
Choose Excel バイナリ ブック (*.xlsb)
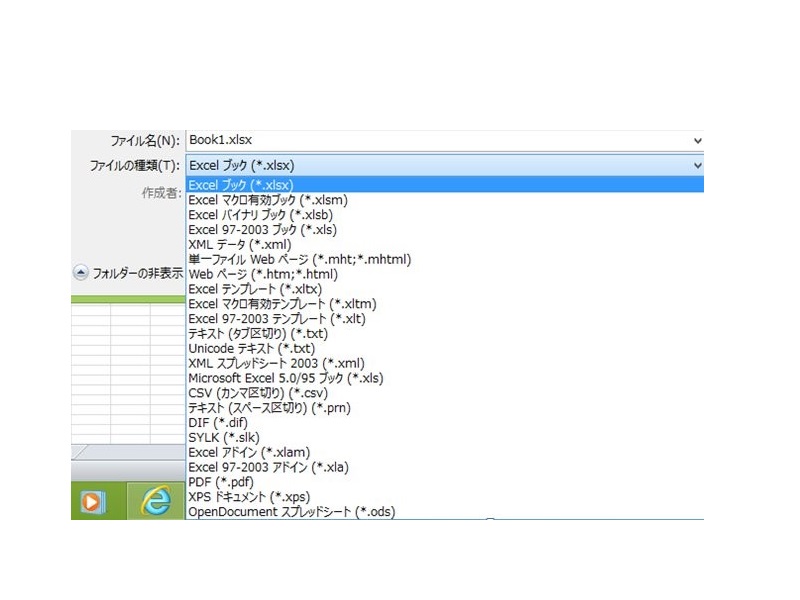coord(260,215)
